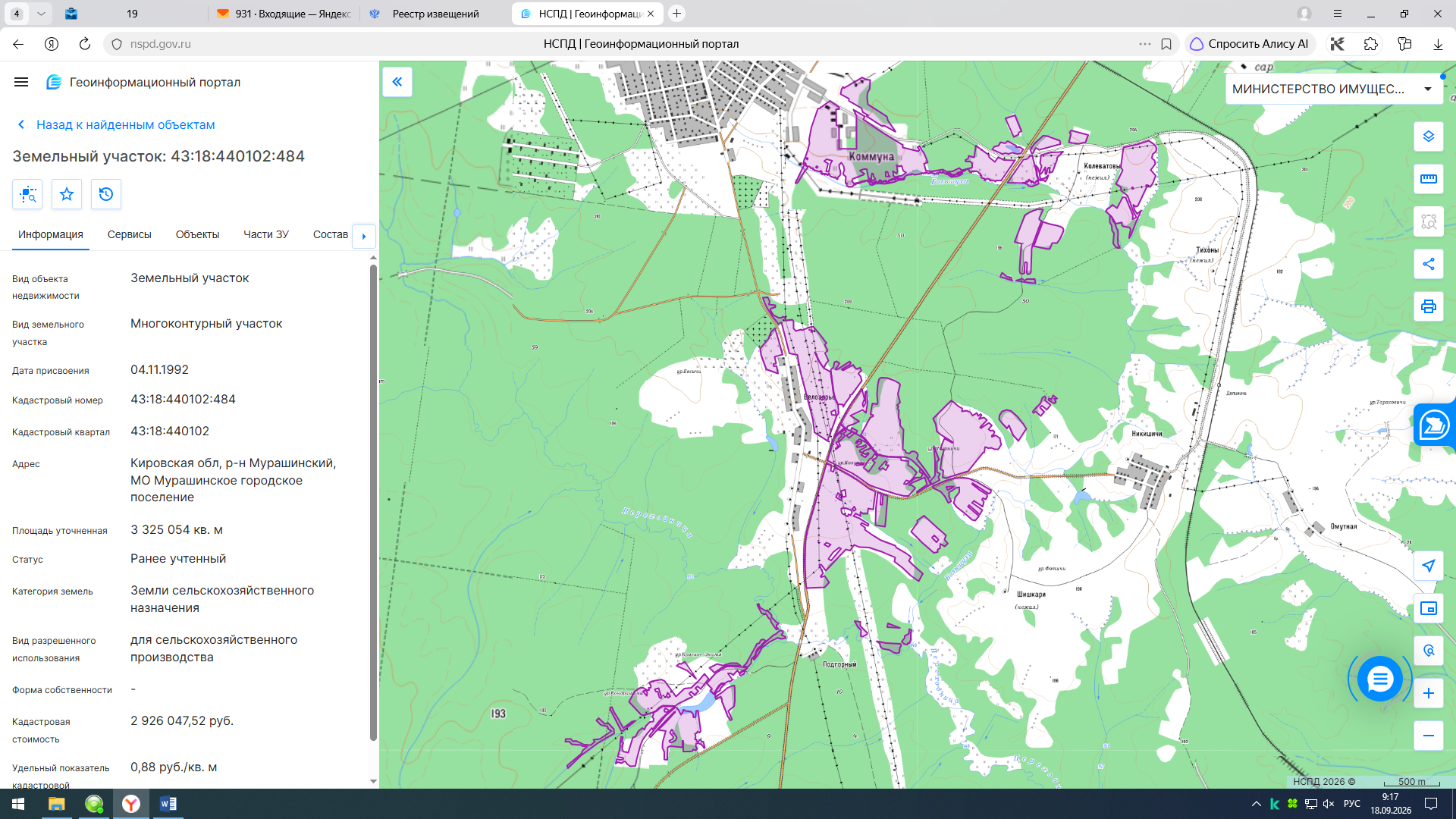Switch to the Яндекс mail Входящие tab
The image size is (1456, 819).
tap(284, 14)
